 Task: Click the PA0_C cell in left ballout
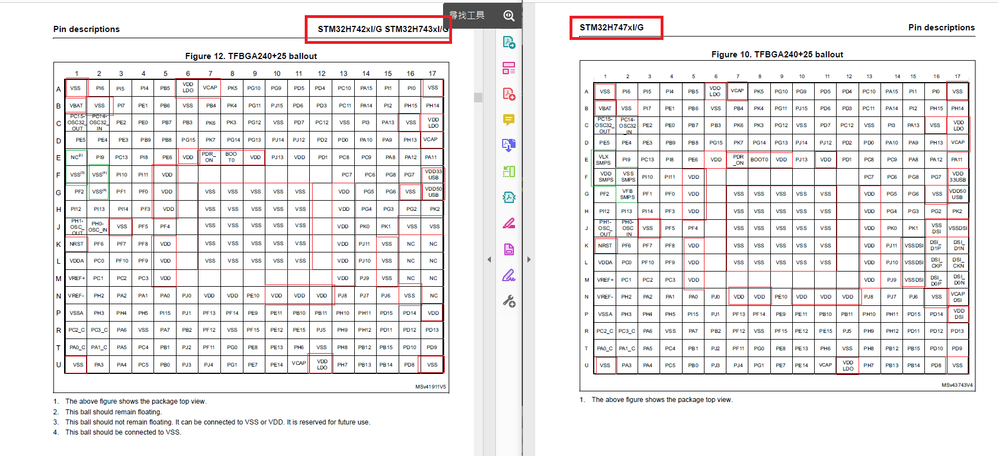76,347
